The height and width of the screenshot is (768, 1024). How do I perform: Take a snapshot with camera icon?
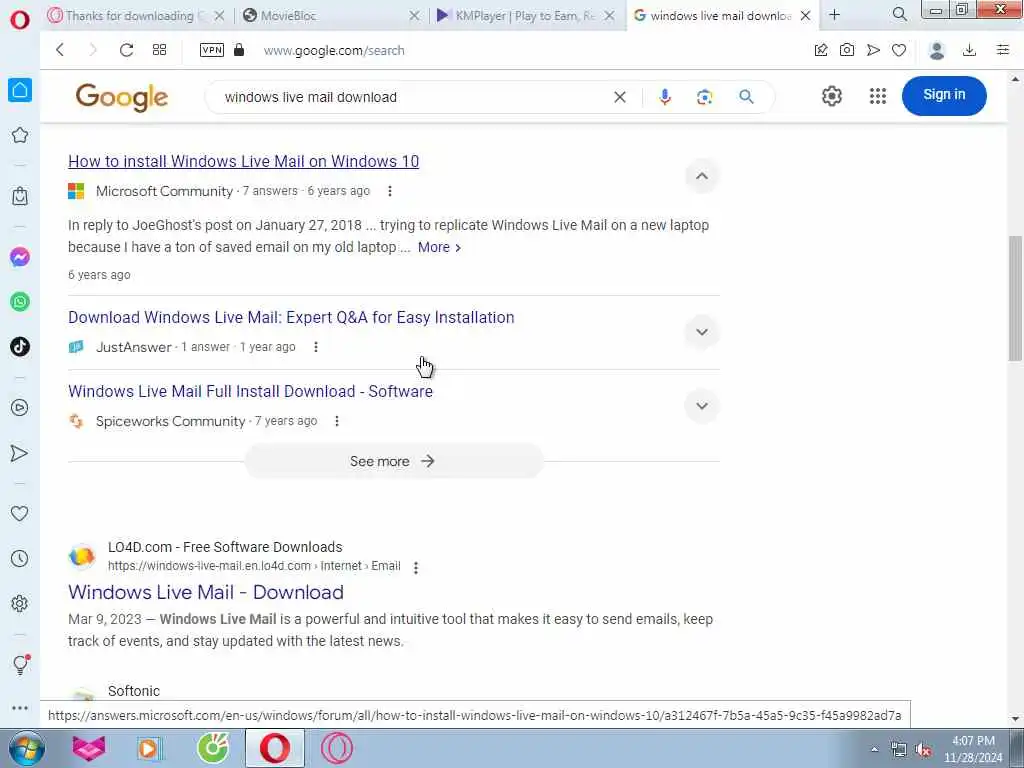click(847, 50)
